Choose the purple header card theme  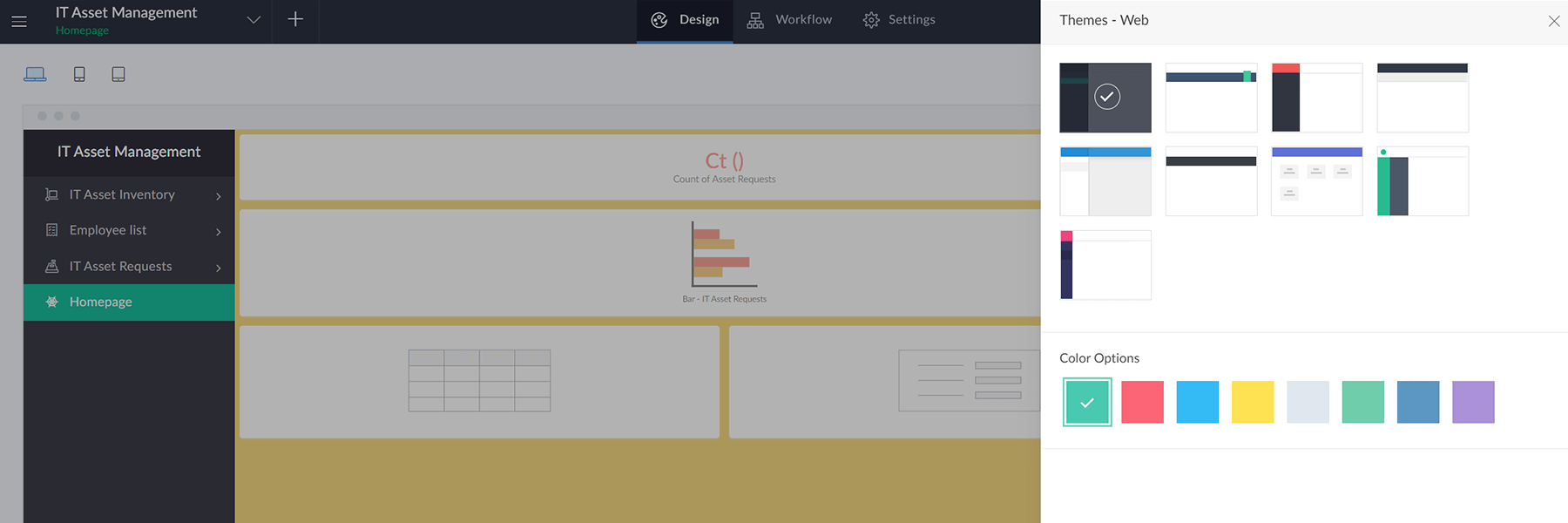pyautogui.click(x=1317, y=181)
